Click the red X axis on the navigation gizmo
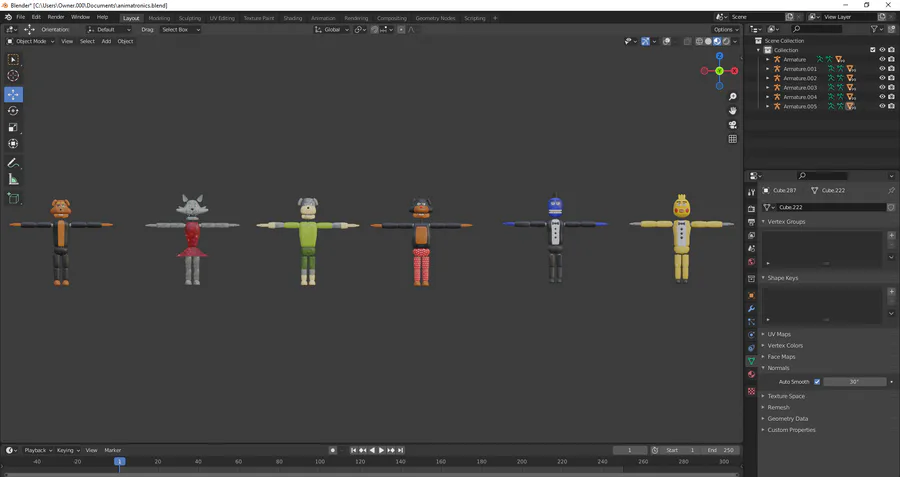The height and width of the screenshot is (477, 900). click(x=734, y=71)
